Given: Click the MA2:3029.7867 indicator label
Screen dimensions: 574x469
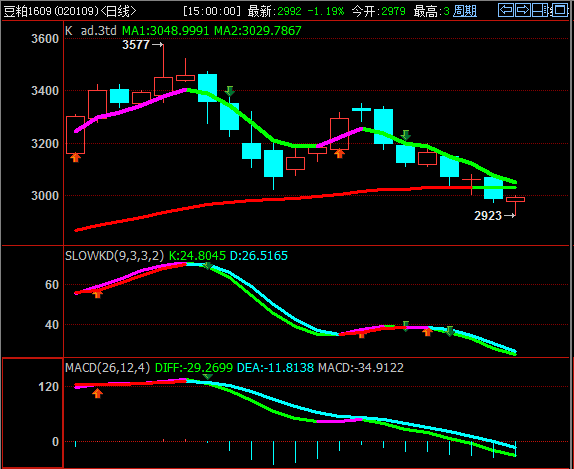Looking at the screenshot, I should (258, 31).
